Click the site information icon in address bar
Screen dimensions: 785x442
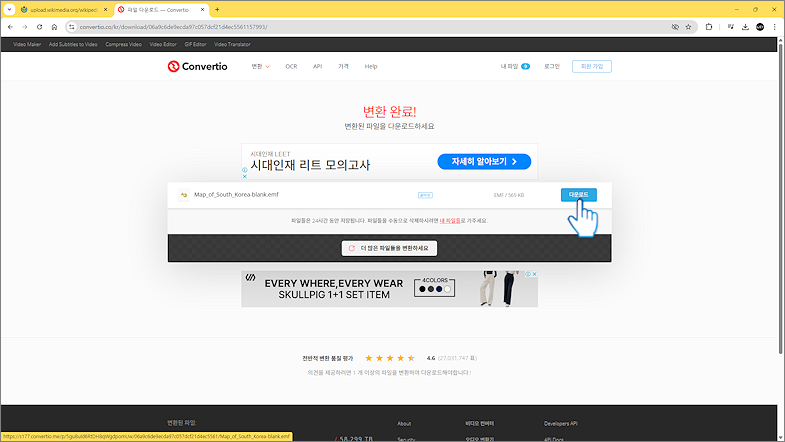72,27
